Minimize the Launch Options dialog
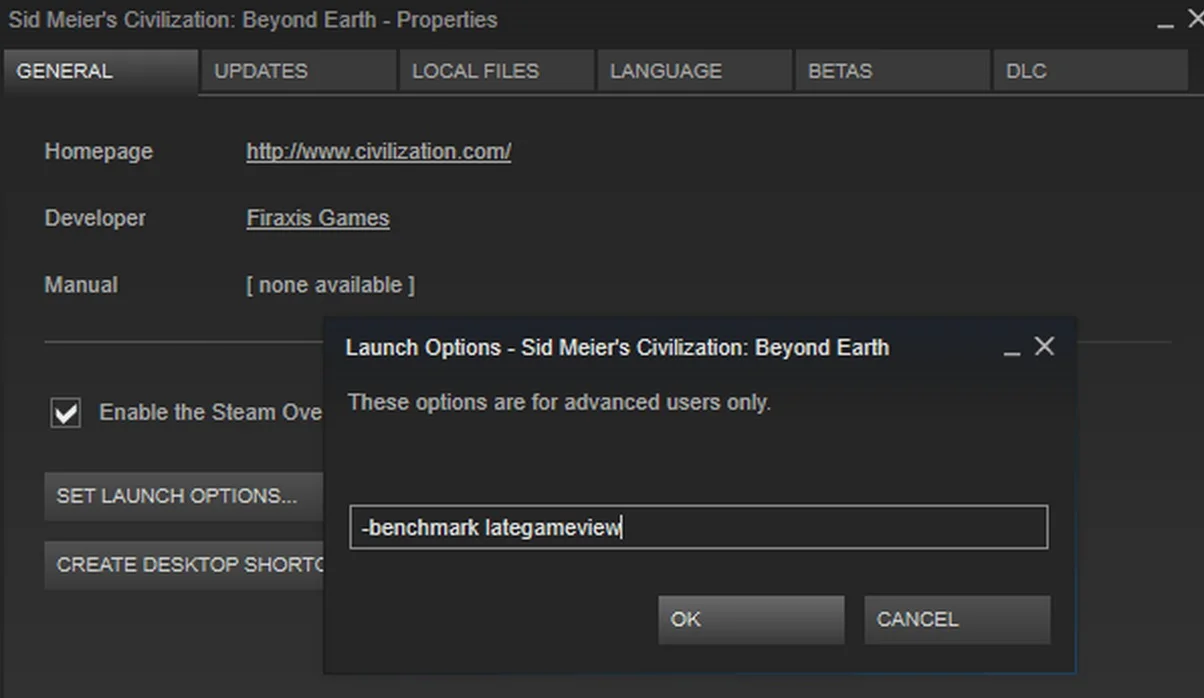The height and width of the screenshot is (698, 1204). point(1012,349)
